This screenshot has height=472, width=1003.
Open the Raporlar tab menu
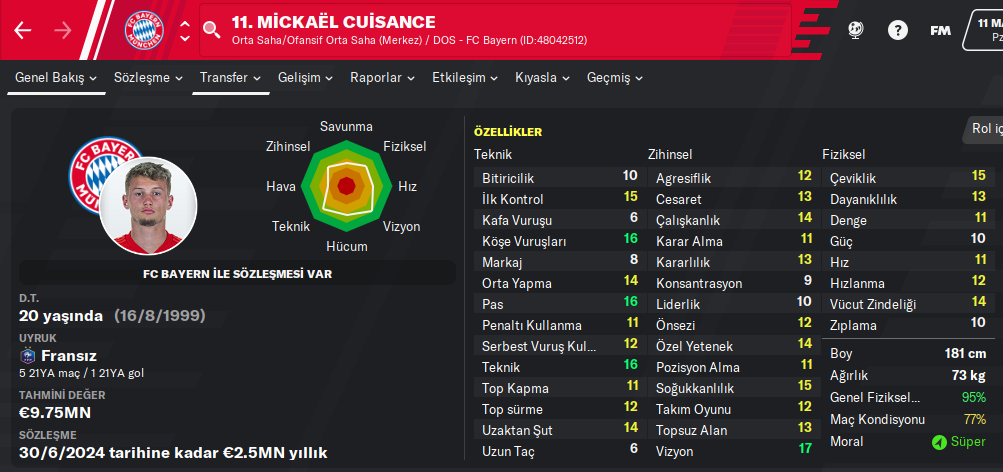[x=382, y=77]
